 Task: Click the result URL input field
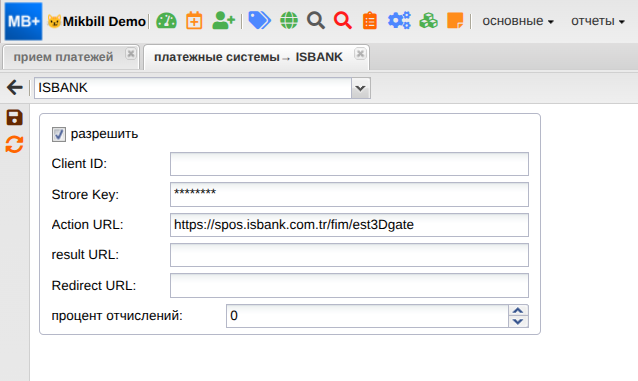click(349, 255)
